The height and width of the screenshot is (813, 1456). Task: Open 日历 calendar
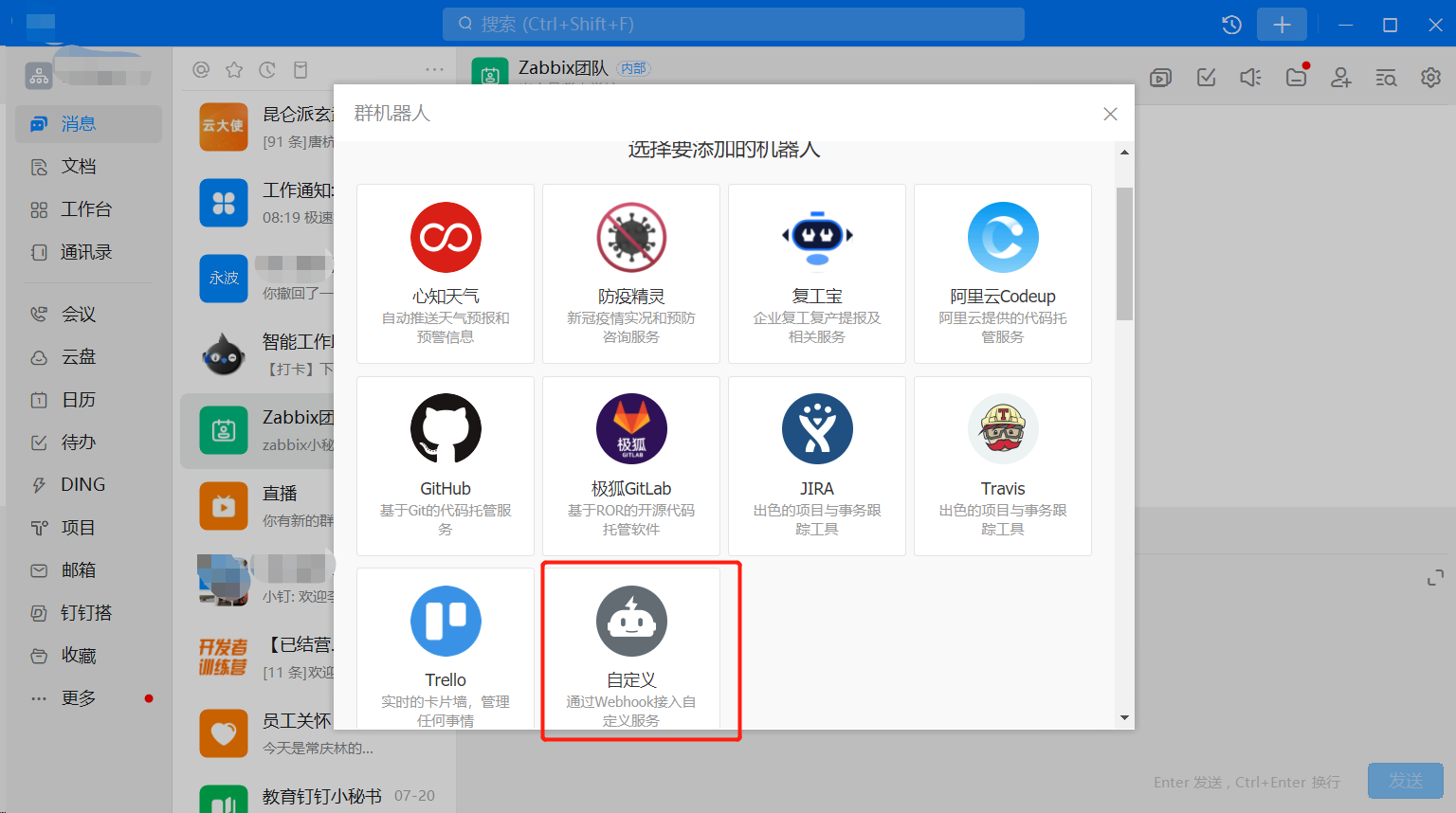(x=88, y=399)
